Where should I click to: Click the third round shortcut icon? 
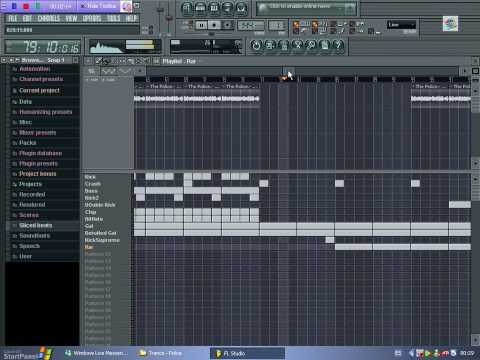(x=214, y=8)
